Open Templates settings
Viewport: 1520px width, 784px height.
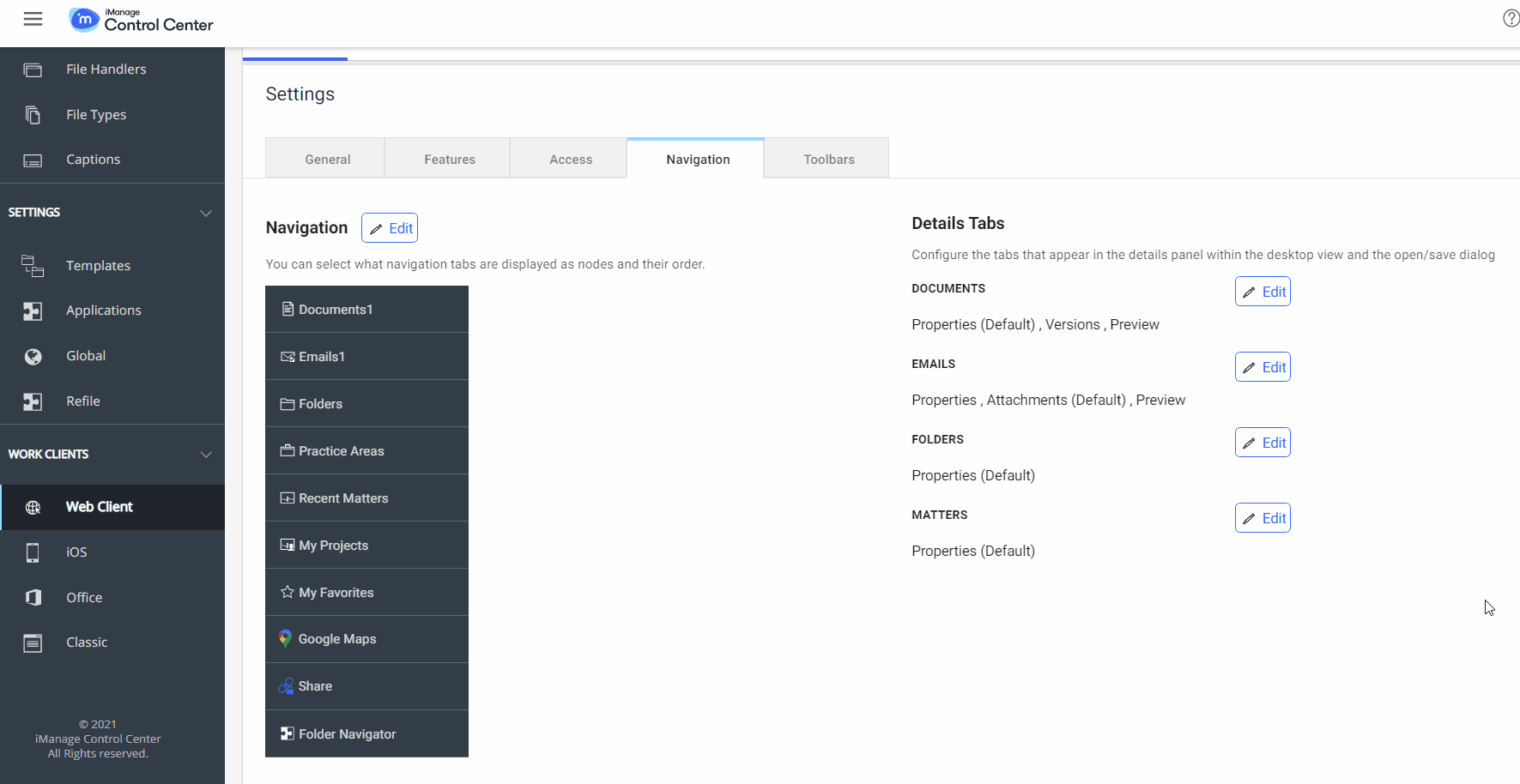pyautogui.click(x=98, y=266)
